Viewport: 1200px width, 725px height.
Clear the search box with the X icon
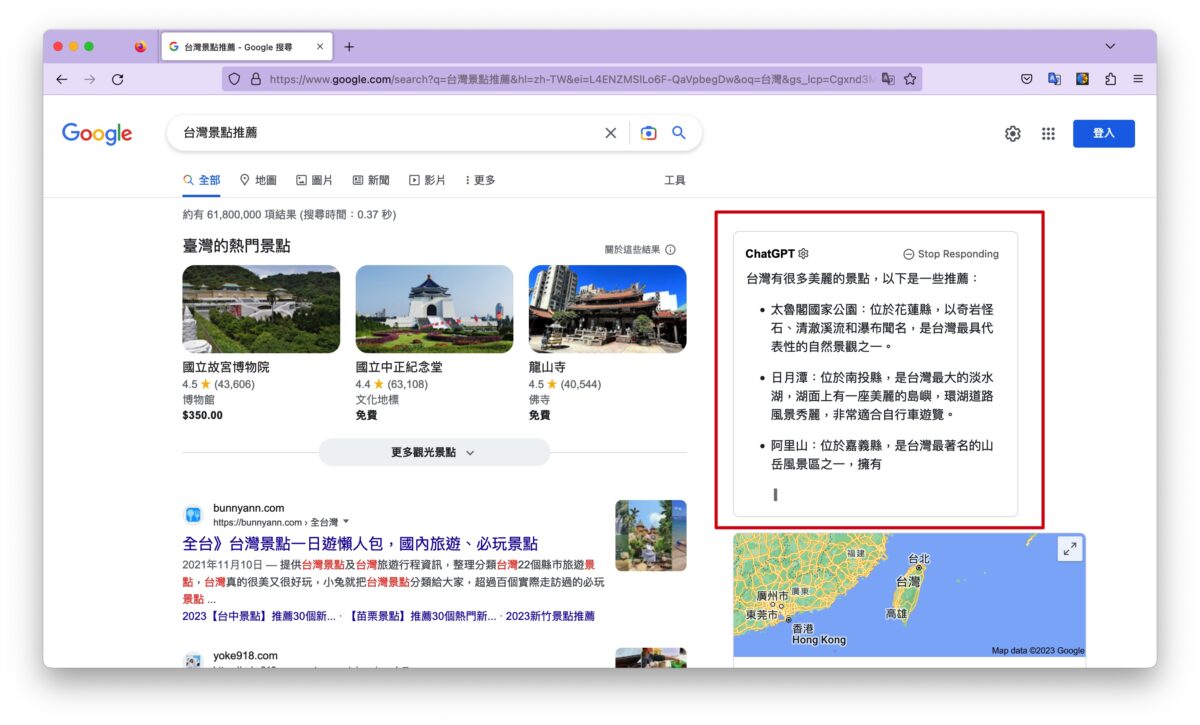tap(610, 133)
